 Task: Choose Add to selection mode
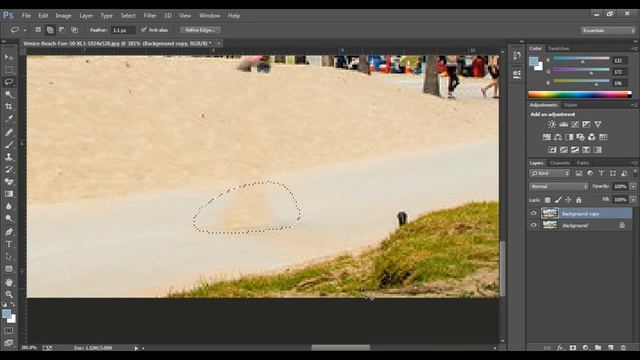pos(50,30)
